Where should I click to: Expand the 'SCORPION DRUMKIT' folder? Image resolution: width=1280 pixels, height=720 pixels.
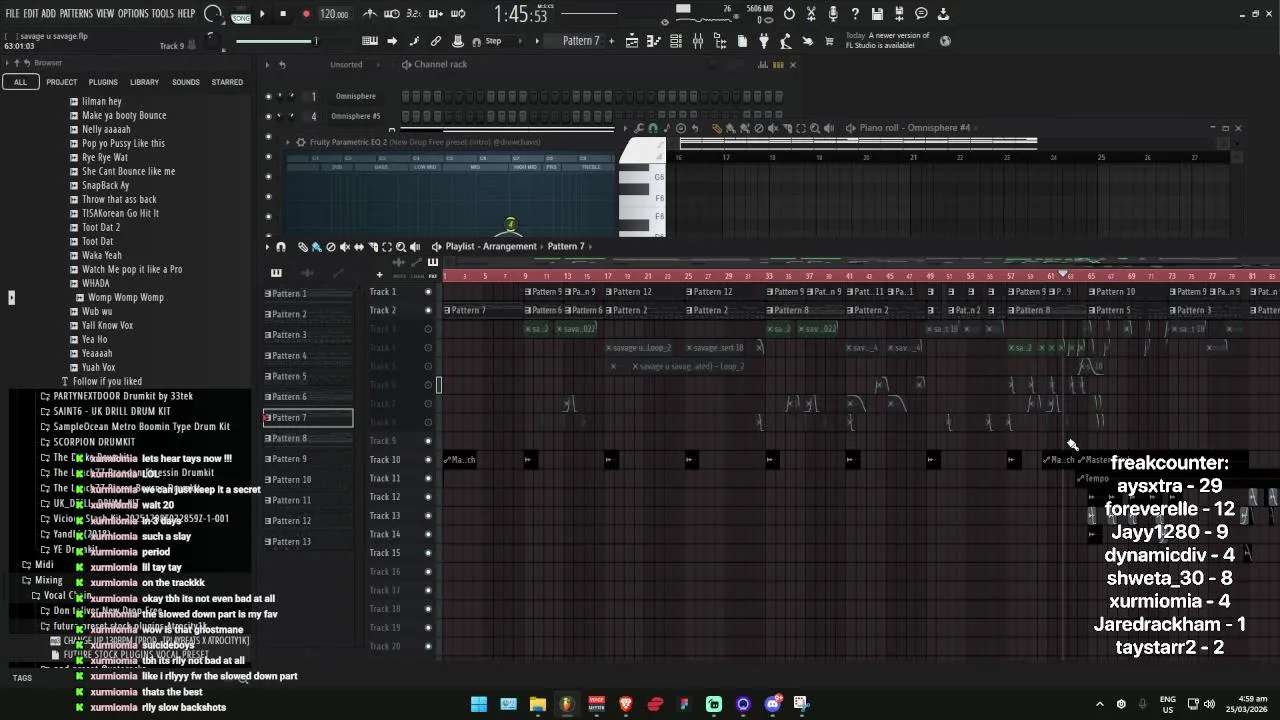(94, 442)
